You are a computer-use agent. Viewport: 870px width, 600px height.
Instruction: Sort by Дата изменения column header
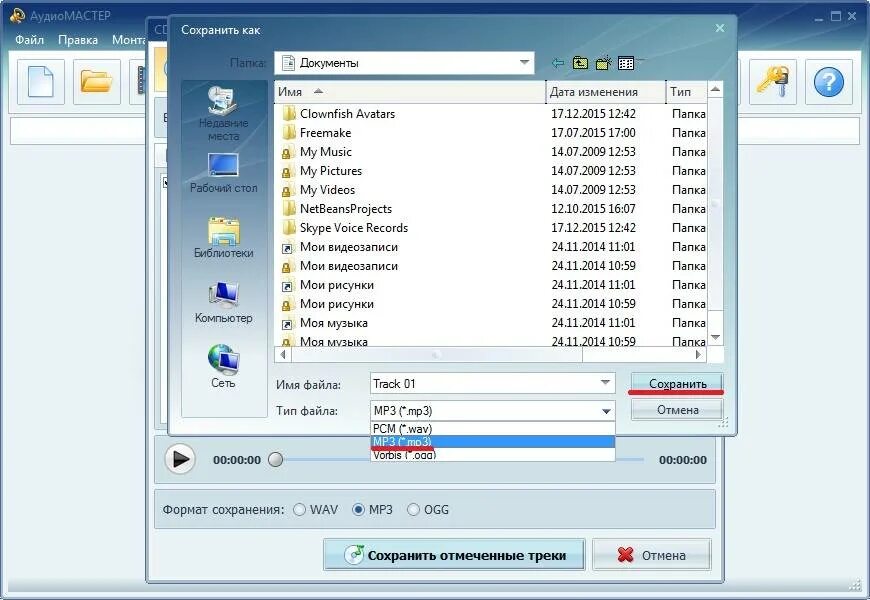click(x=606, y=92)
